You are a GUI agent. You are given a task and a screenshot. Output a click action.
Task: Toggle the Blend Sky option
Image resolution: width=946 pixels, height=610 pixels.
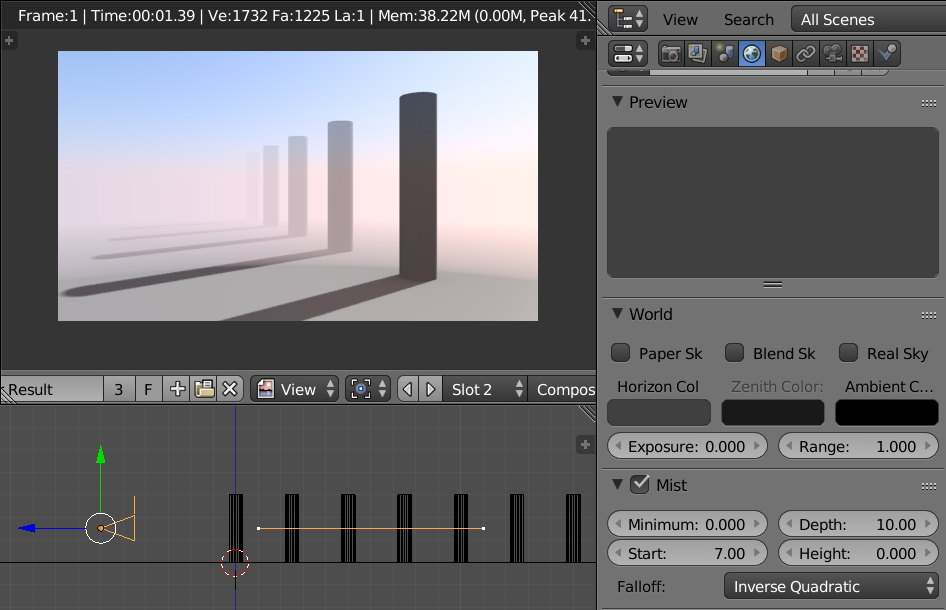point(734,353)
